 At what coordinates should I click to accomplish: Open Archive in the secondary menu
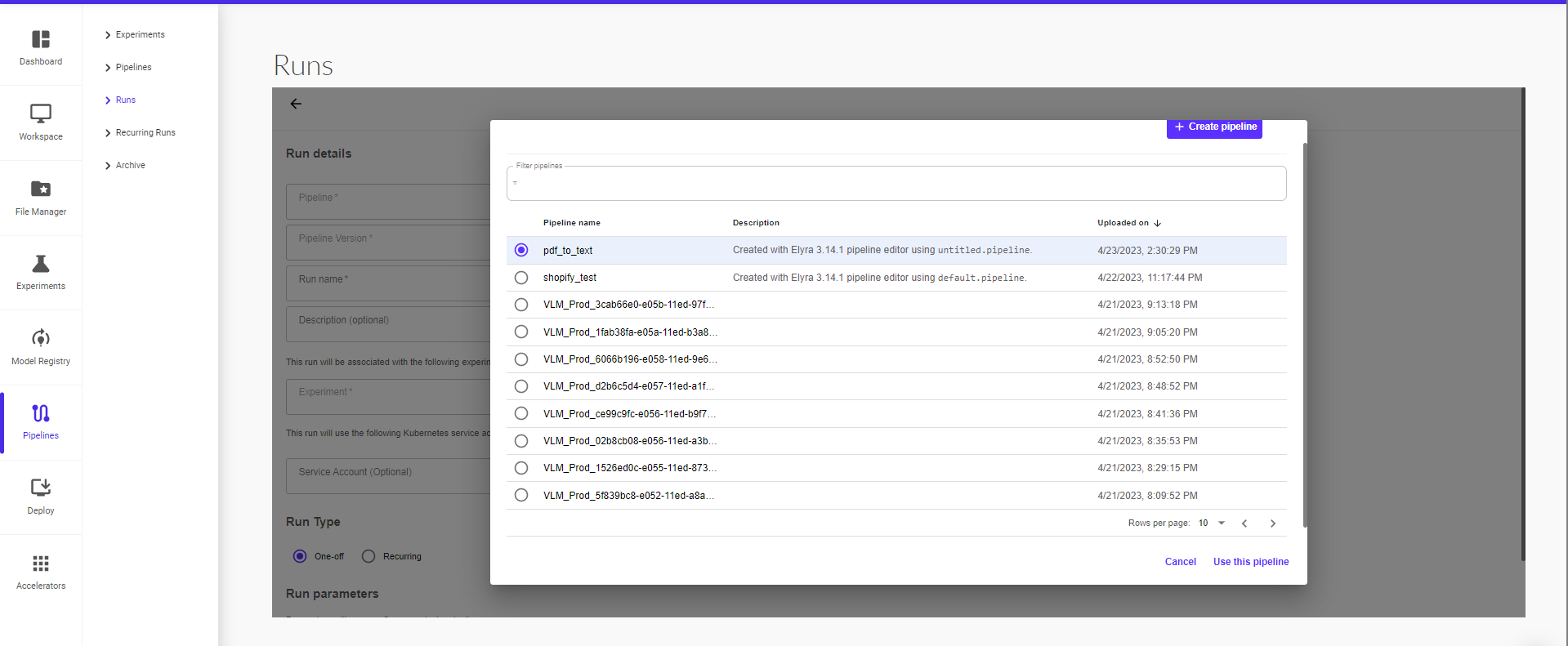click(131, 165)
